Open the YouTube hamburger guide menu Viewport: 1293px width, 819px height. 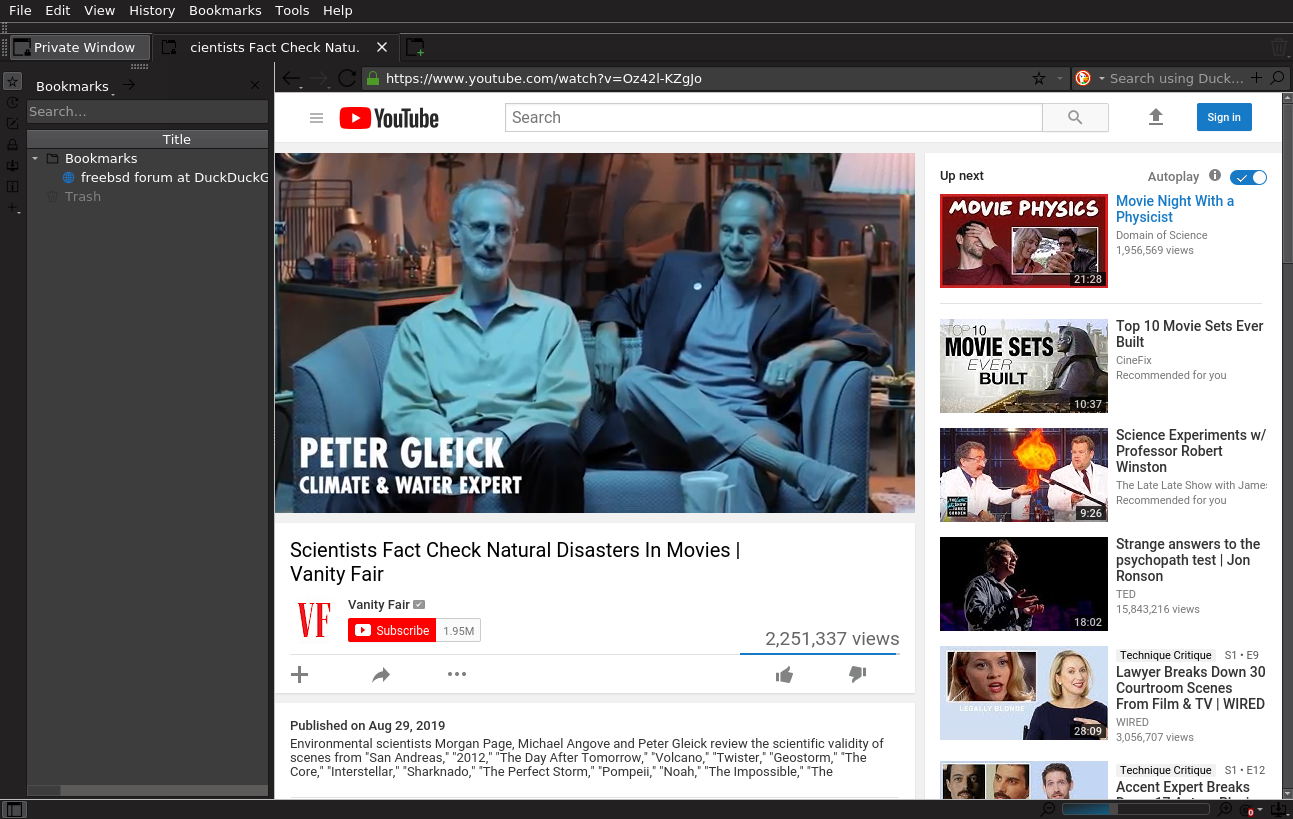pos(317,118)
